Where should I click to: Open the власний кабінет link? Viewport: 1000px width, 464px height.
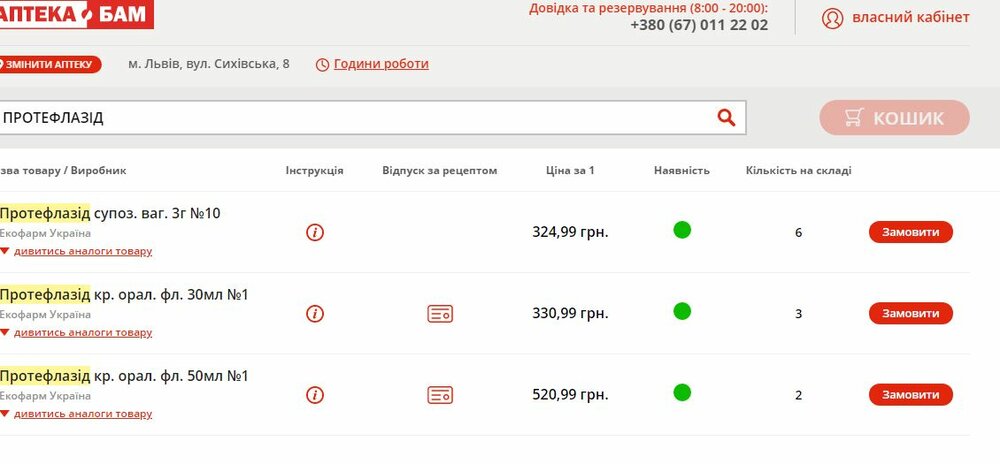911,17
